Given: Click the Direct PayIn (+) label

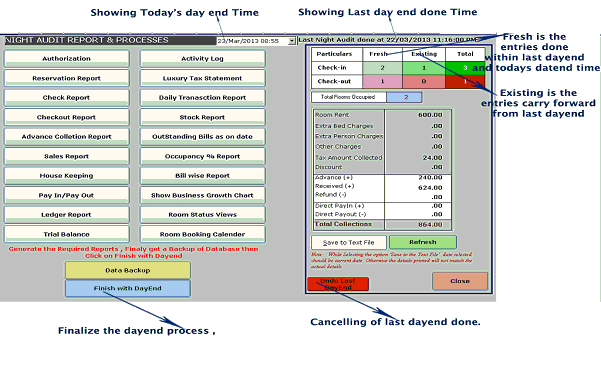Looking at the screenshot, I should [339, 206].
